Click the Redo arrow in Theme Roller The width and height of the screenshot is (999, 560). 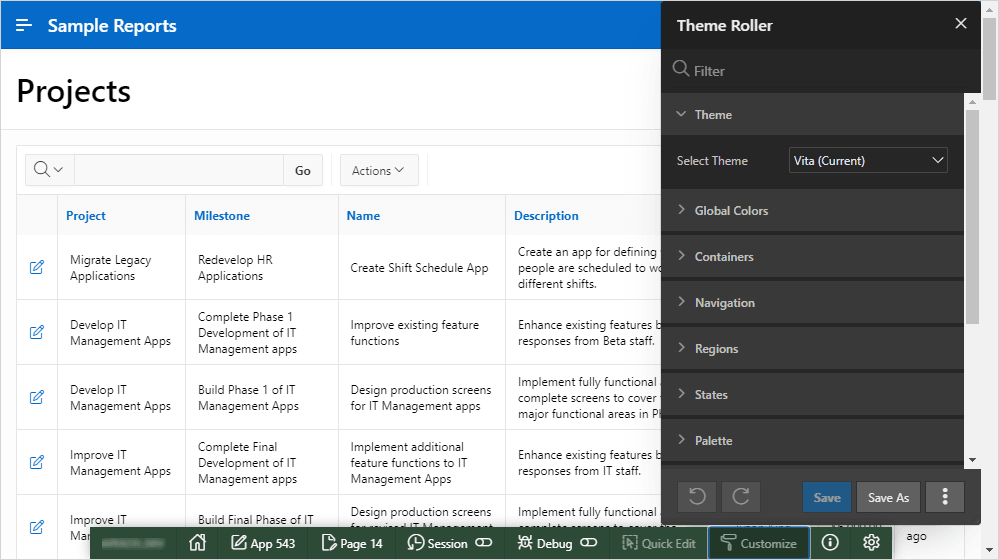(741, 497)
